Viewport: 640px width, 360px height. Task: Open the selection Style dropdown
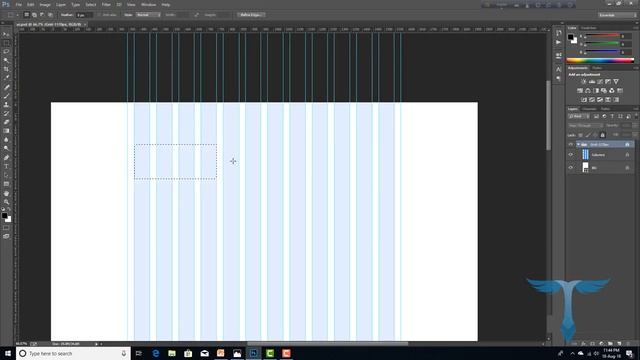148,15
